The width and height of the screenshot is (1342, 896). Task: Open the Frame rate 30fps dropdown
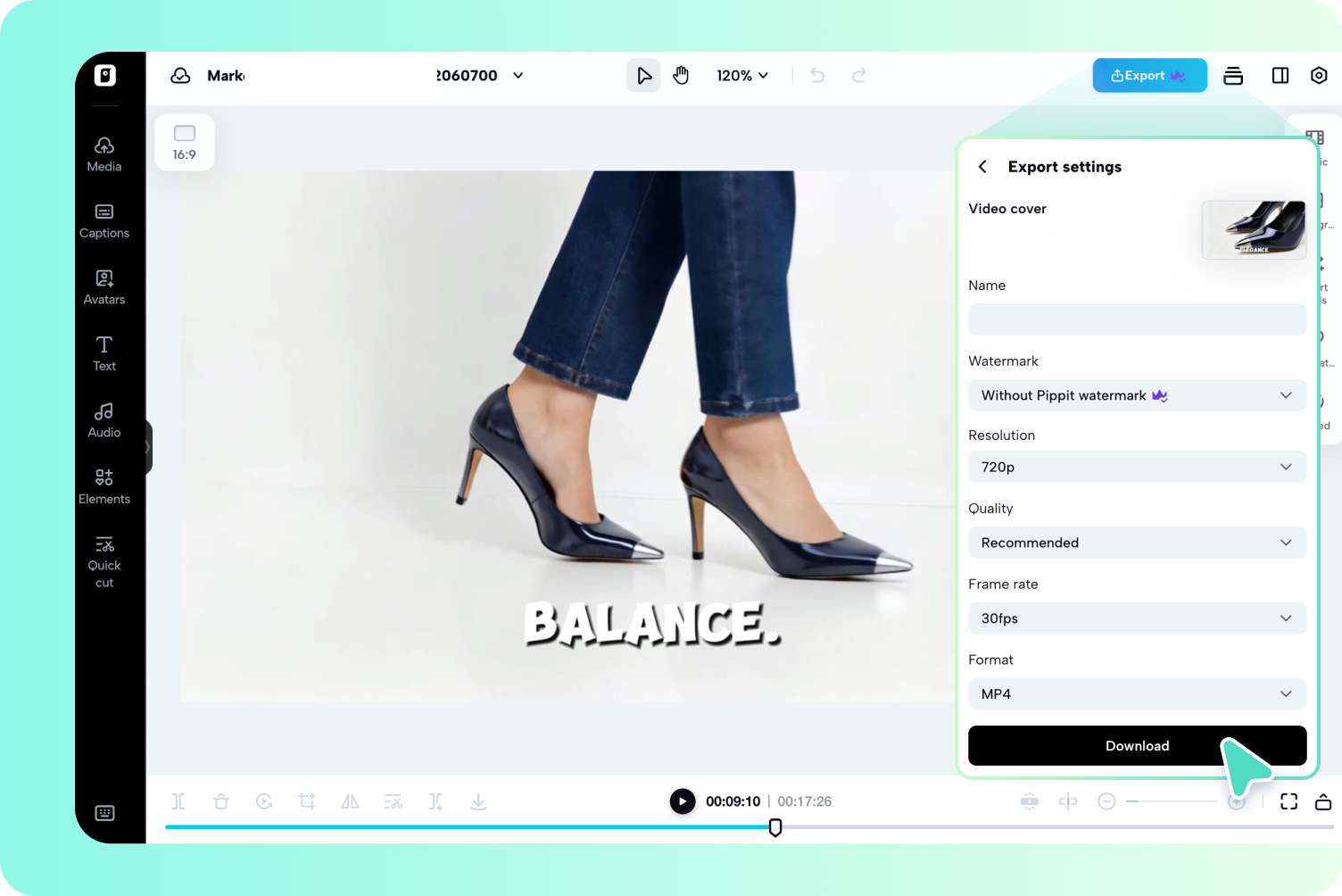(1138, 618)
